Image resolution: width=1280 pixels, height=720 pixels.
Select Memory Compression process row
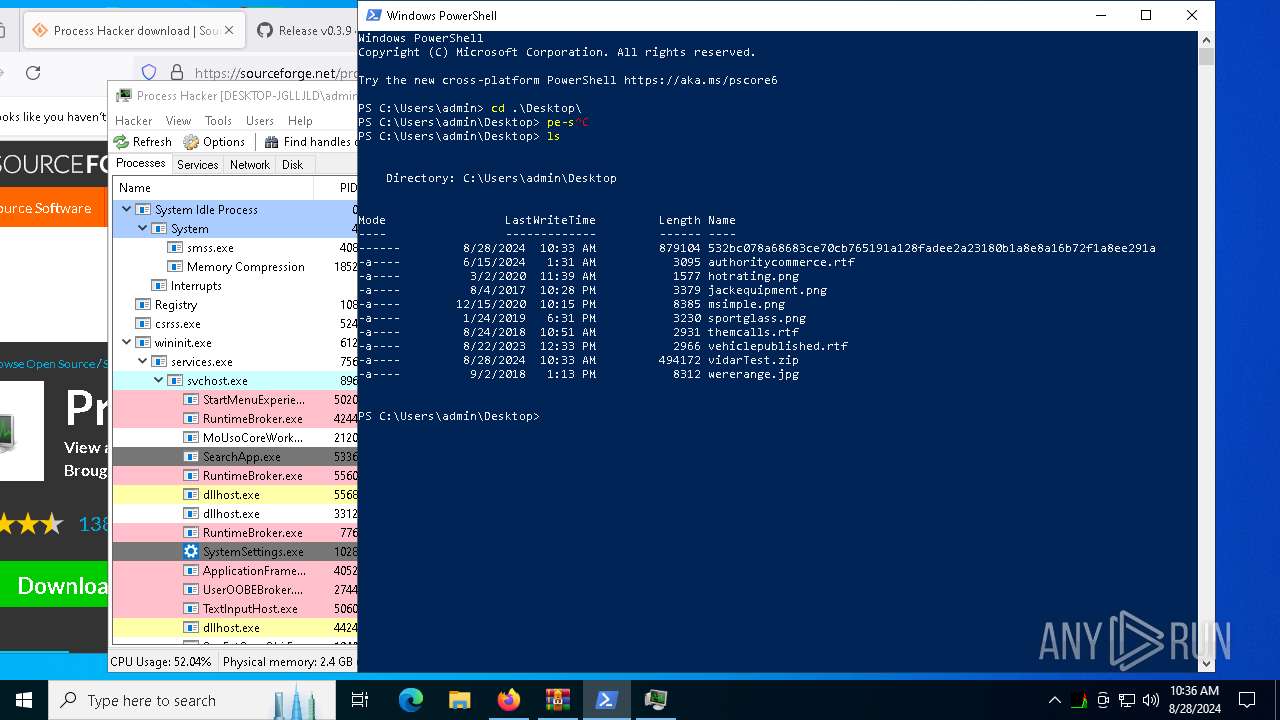pos(235,266)
